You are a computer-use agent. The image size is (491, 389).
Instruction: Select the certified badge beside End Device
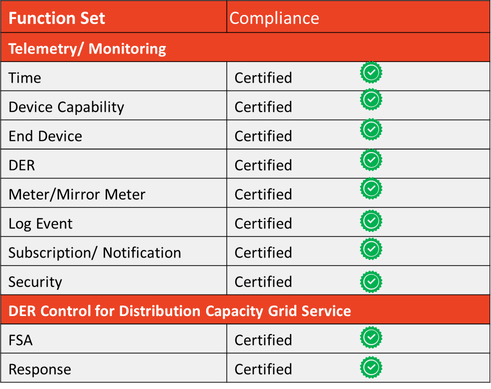coord(371,129)
